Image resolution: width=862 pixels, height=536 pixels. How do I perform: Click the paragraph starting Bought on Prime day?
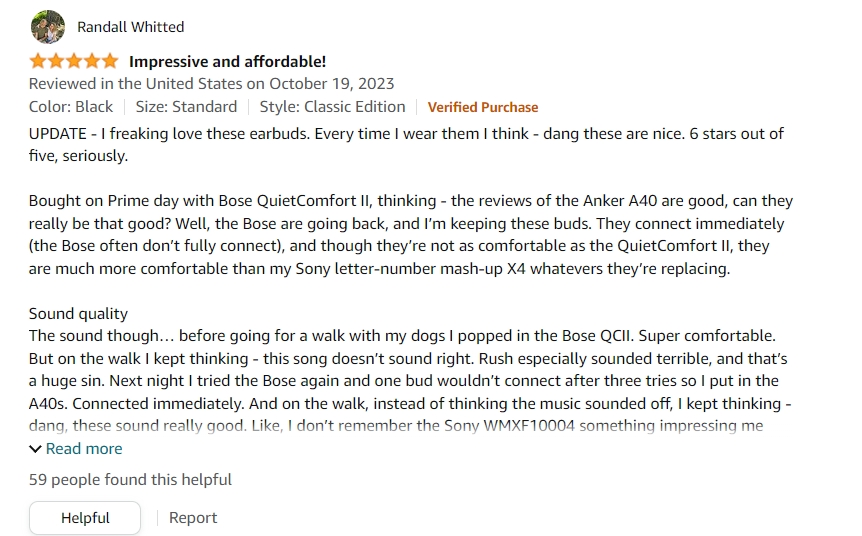[411, 235]
